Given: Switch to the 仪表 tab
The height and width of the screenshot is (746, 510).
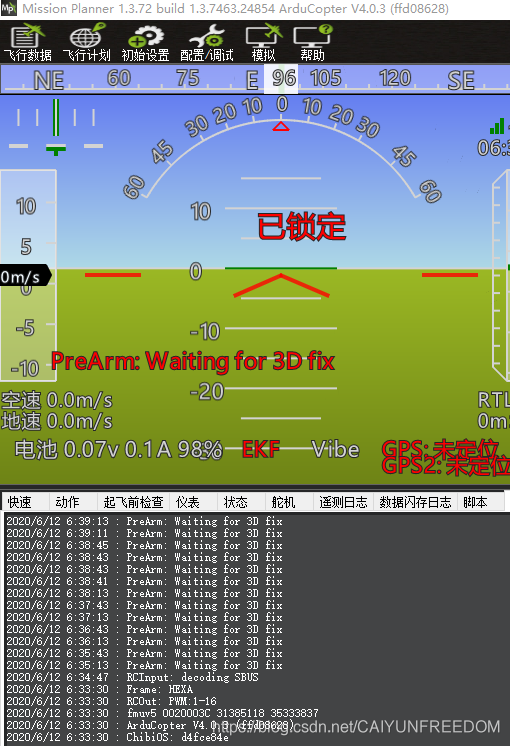Looking at the screenshot, I should pos(187,502).
